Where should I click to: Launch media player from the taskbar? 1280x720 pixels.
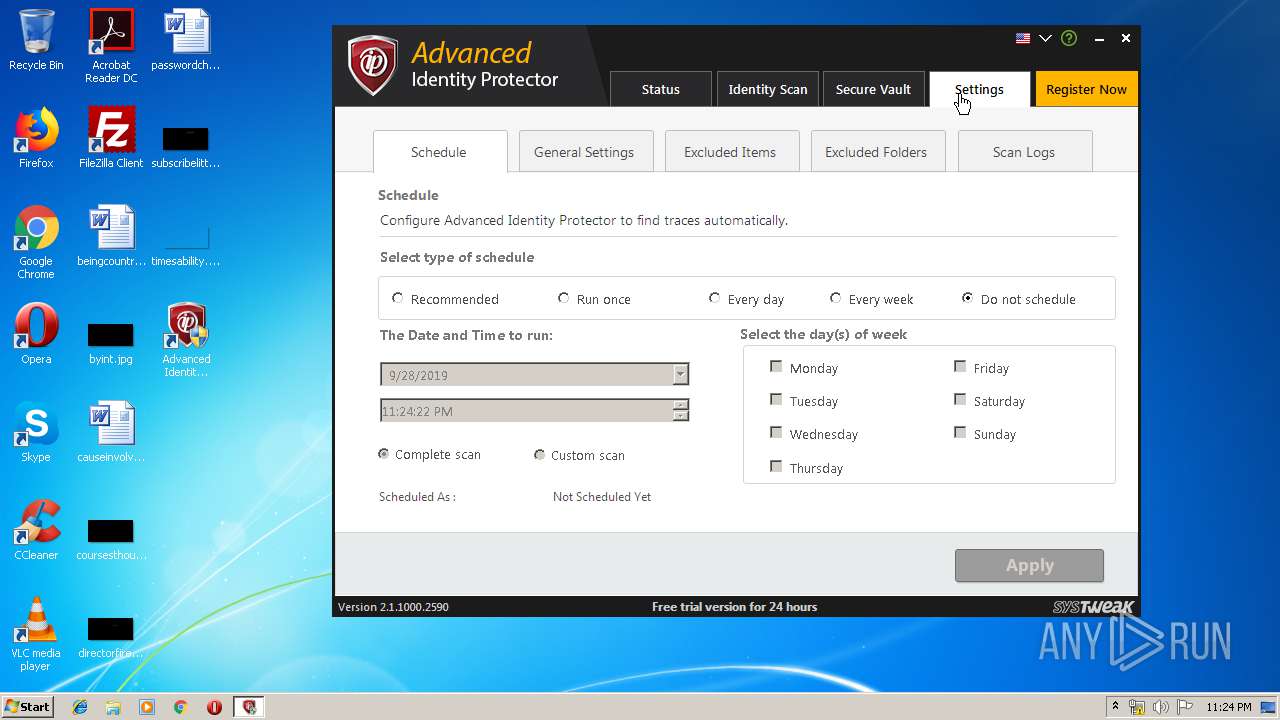click(147, 707)
